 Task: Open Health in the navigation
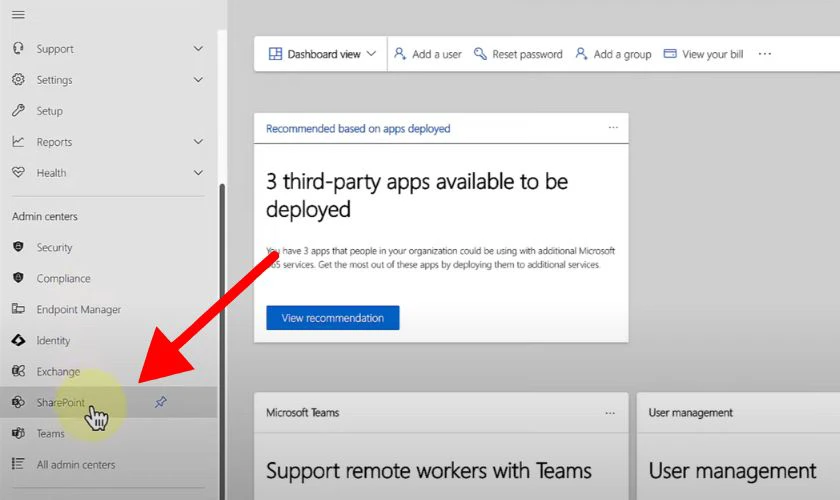tap(108, 173)
